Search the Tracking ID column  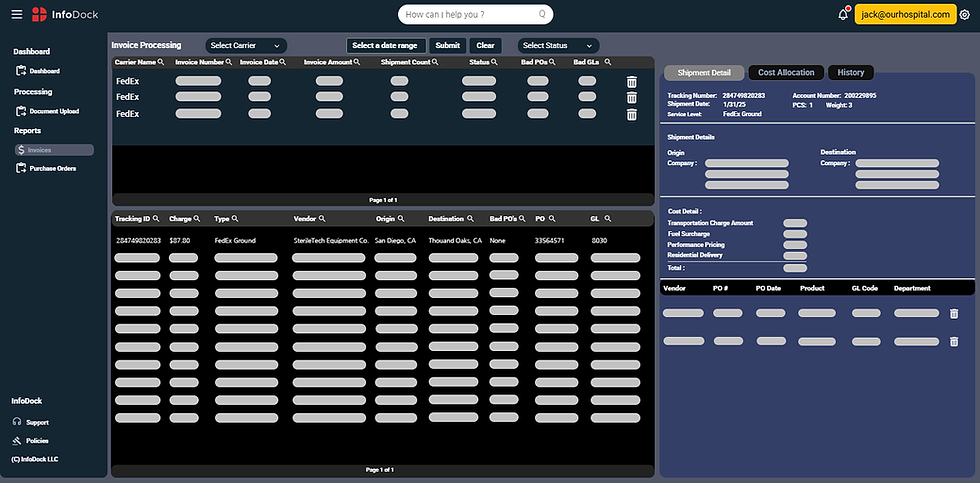click(156, 219)
